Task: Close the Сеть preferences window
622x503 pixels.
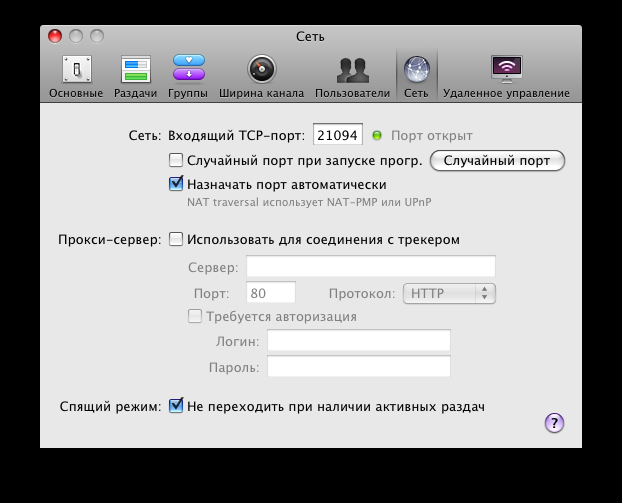Action: click(x=55, y=36)
